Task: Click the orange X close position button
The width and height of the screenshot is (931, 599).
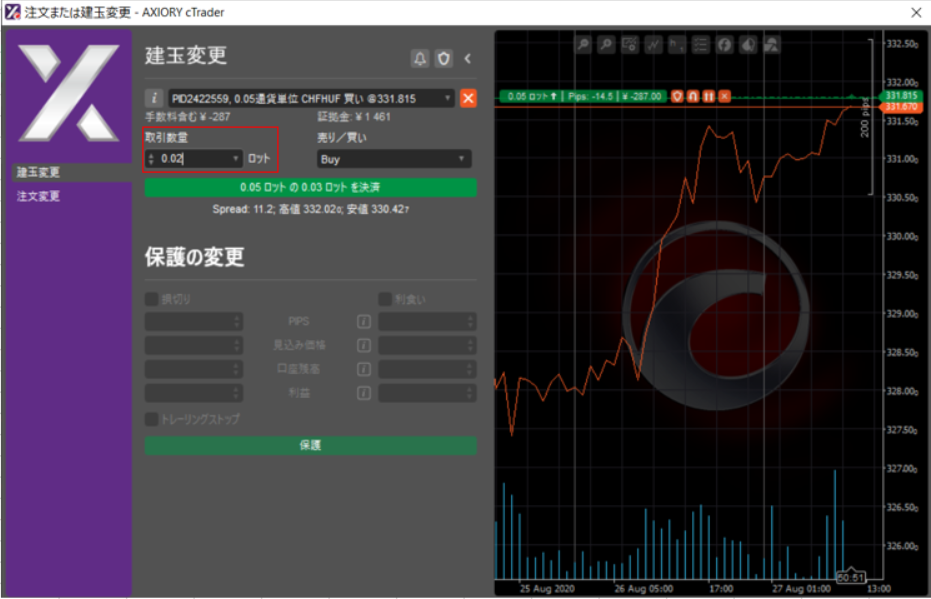Action: point(468,98)
